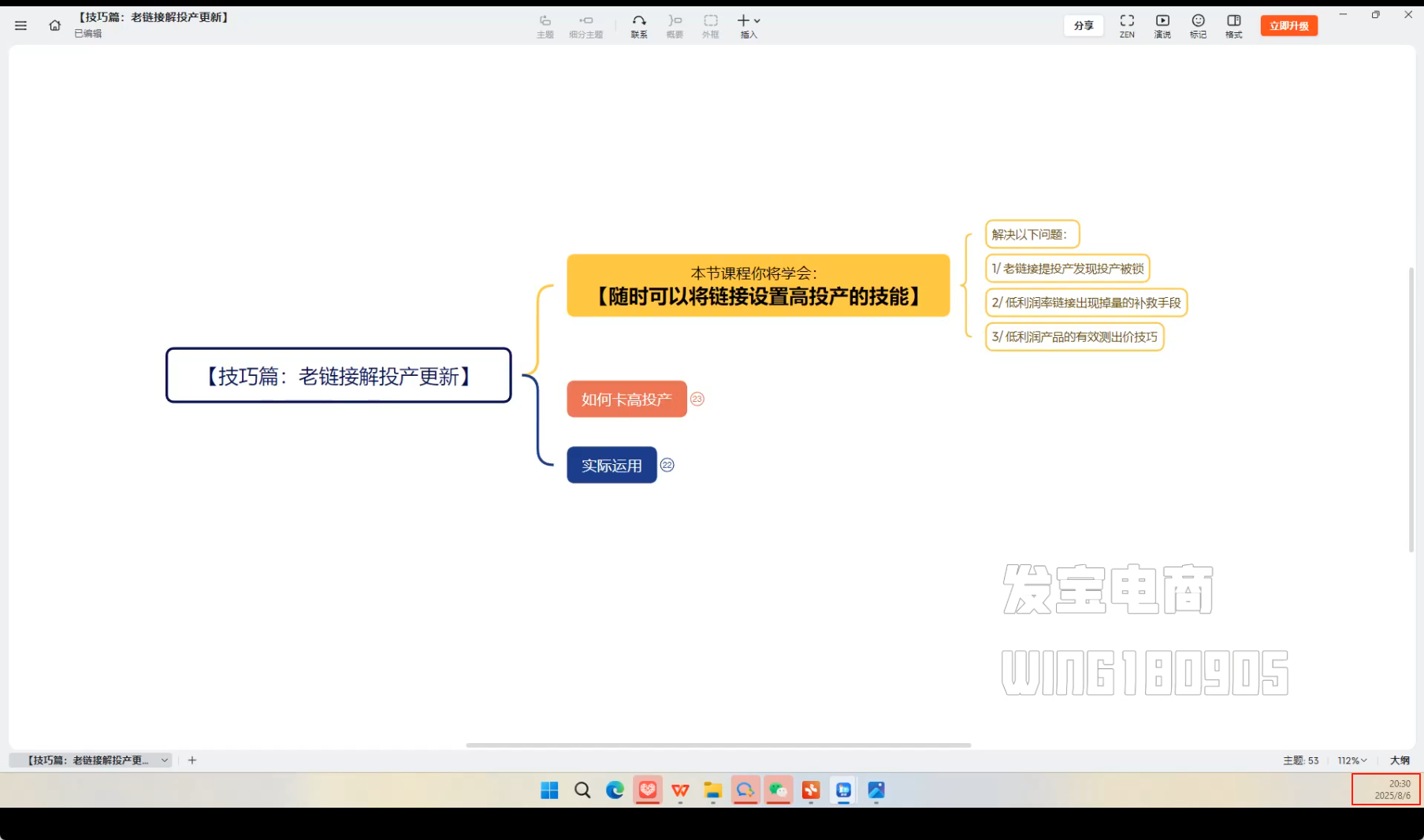Click the Share (分享) button
Viewport: 1424px width, 840px height.
[1084, 26]
